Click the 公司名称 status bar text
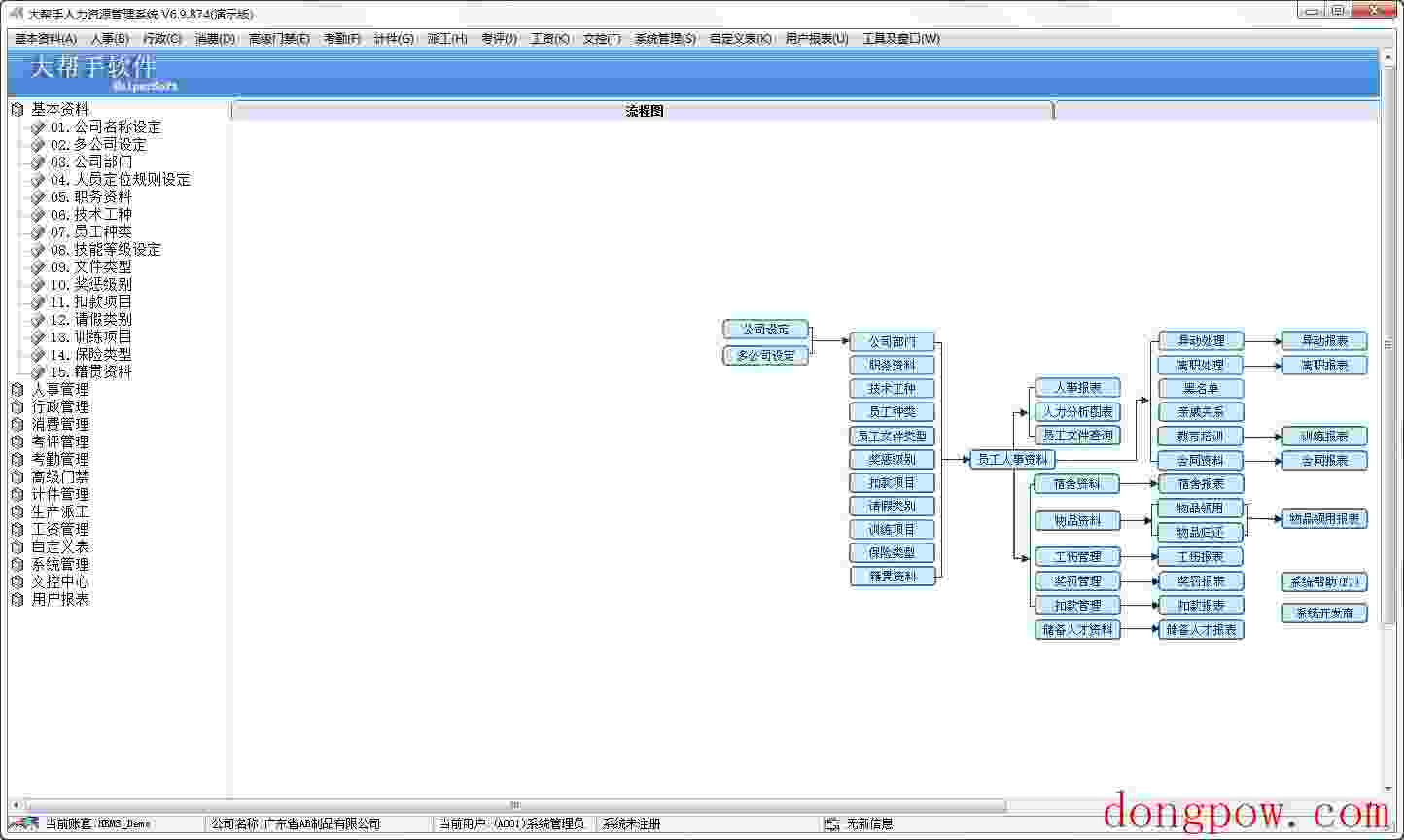The width and height of the screenshot is (1404, 840). 297,824
